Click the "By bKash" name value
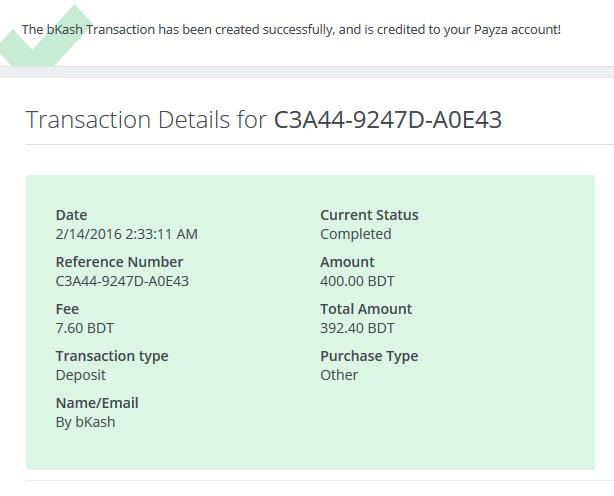Screen dimensions: 614x496 pos(85,422)
